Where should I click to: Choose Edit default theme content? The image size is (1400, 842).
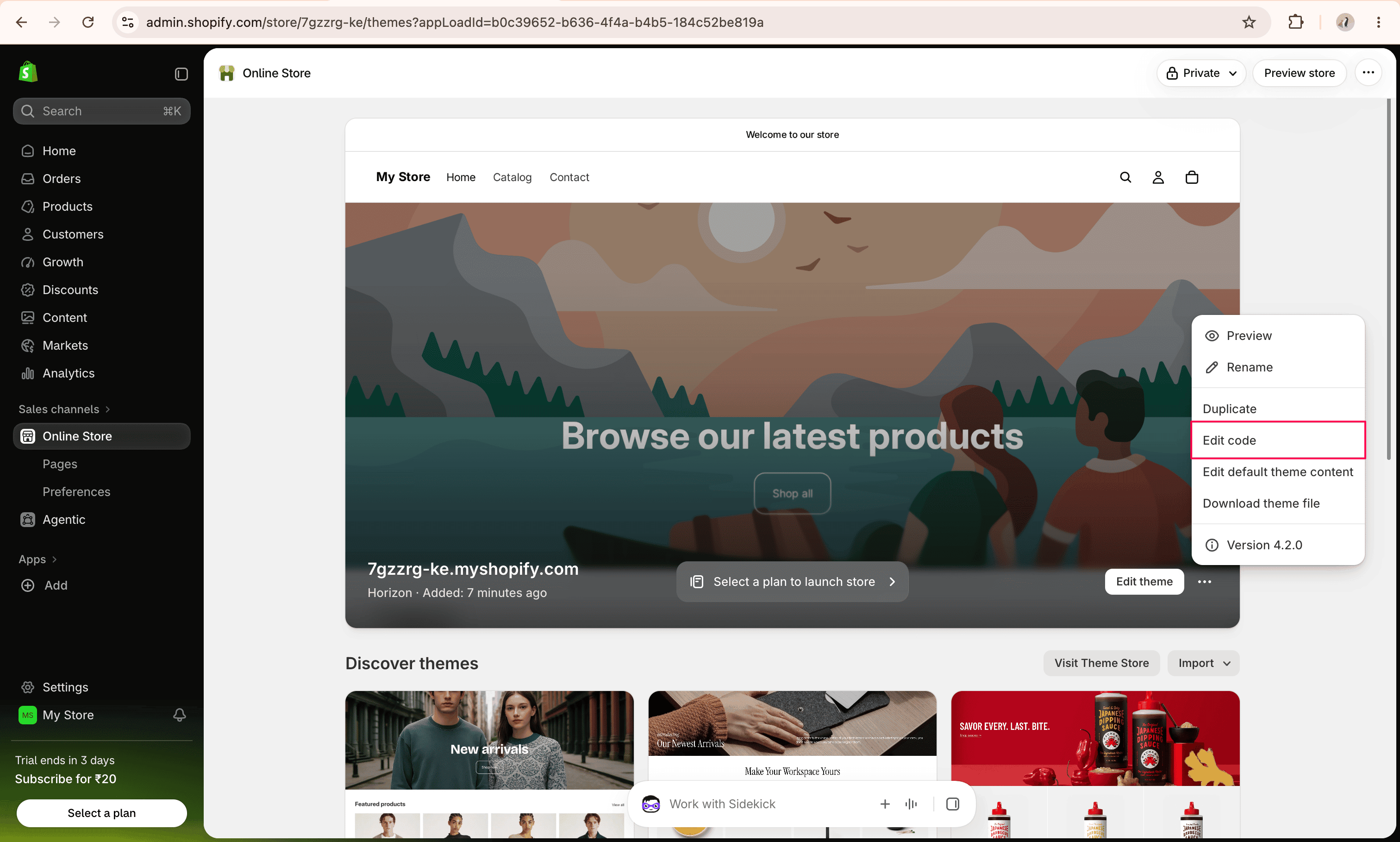pos(1278,472)
